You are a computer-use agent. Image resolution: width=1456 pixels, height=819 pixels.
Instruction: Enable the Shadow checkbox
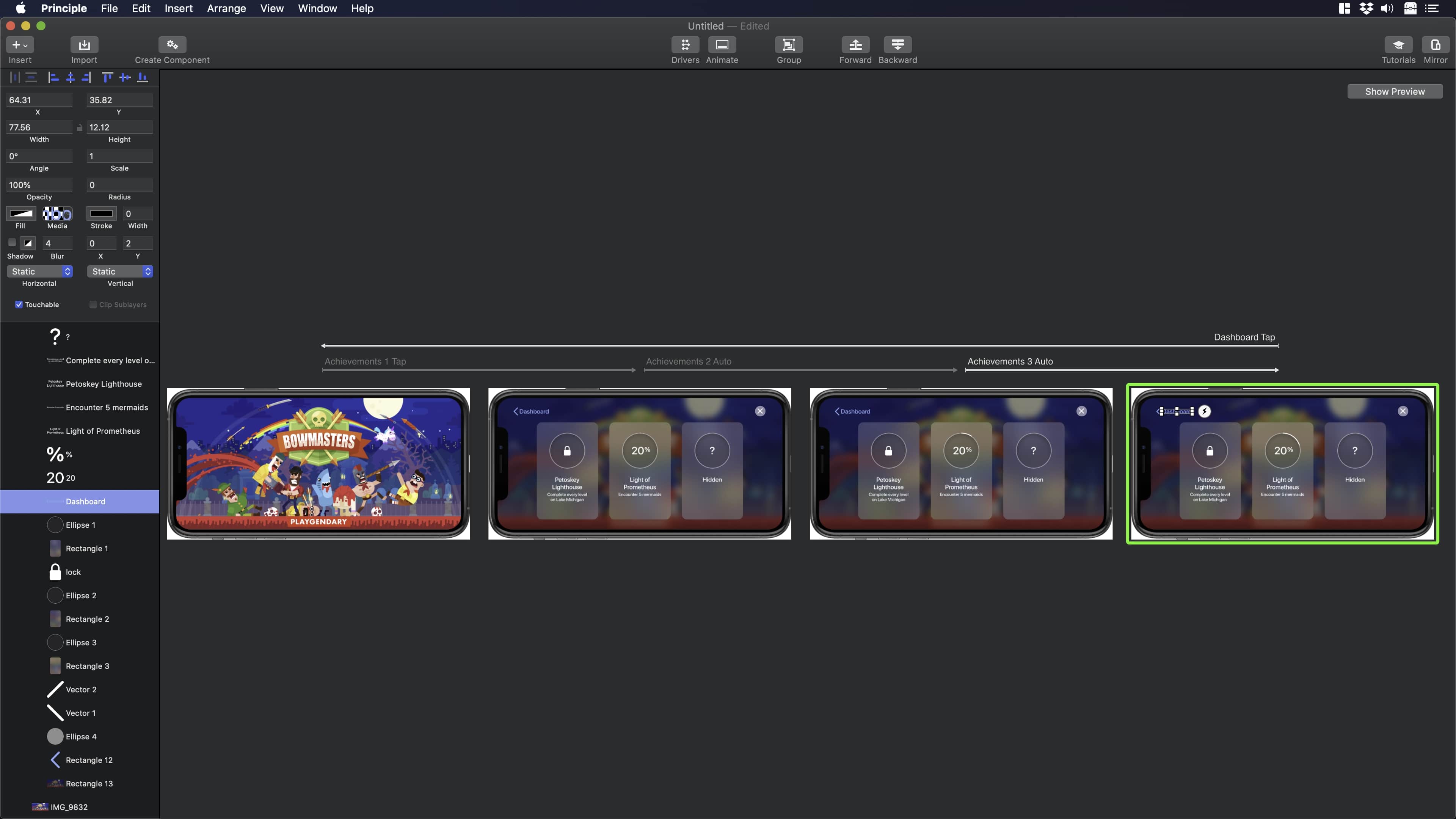tap(12, 243)
